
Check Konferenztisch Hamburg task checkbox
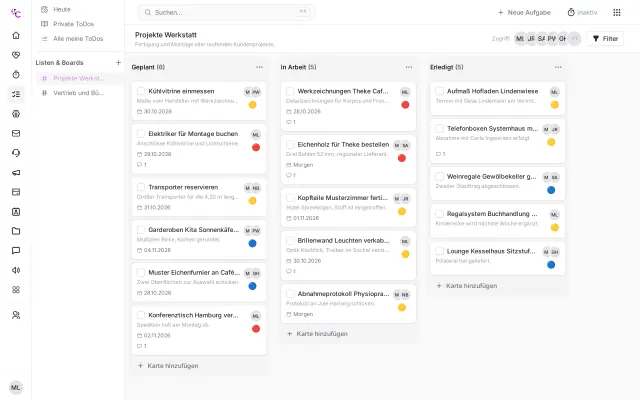pyautogui.click(x=141, y=315)
